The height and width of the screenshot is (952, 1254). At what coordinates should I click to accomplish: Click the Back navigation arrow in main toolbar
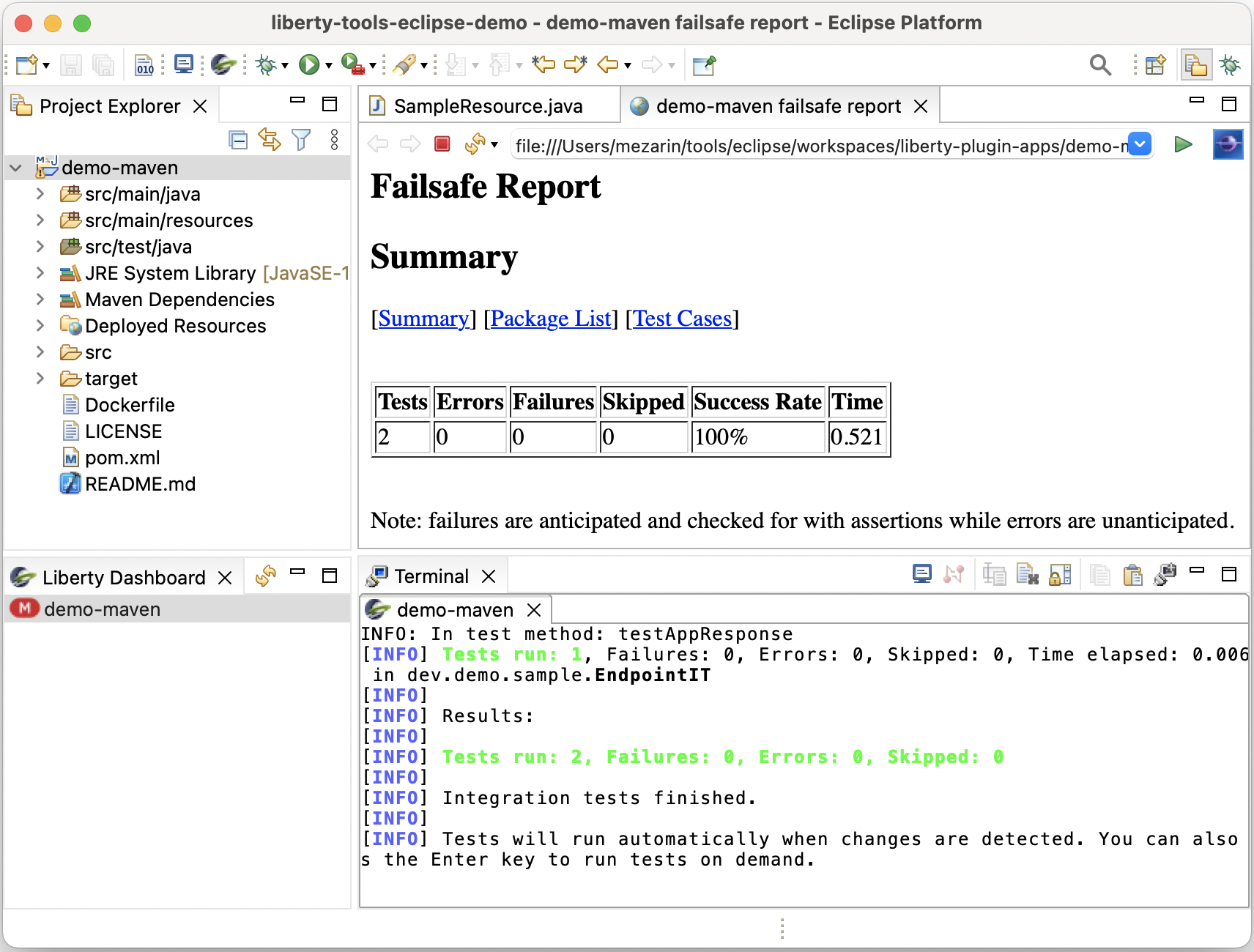607,65
